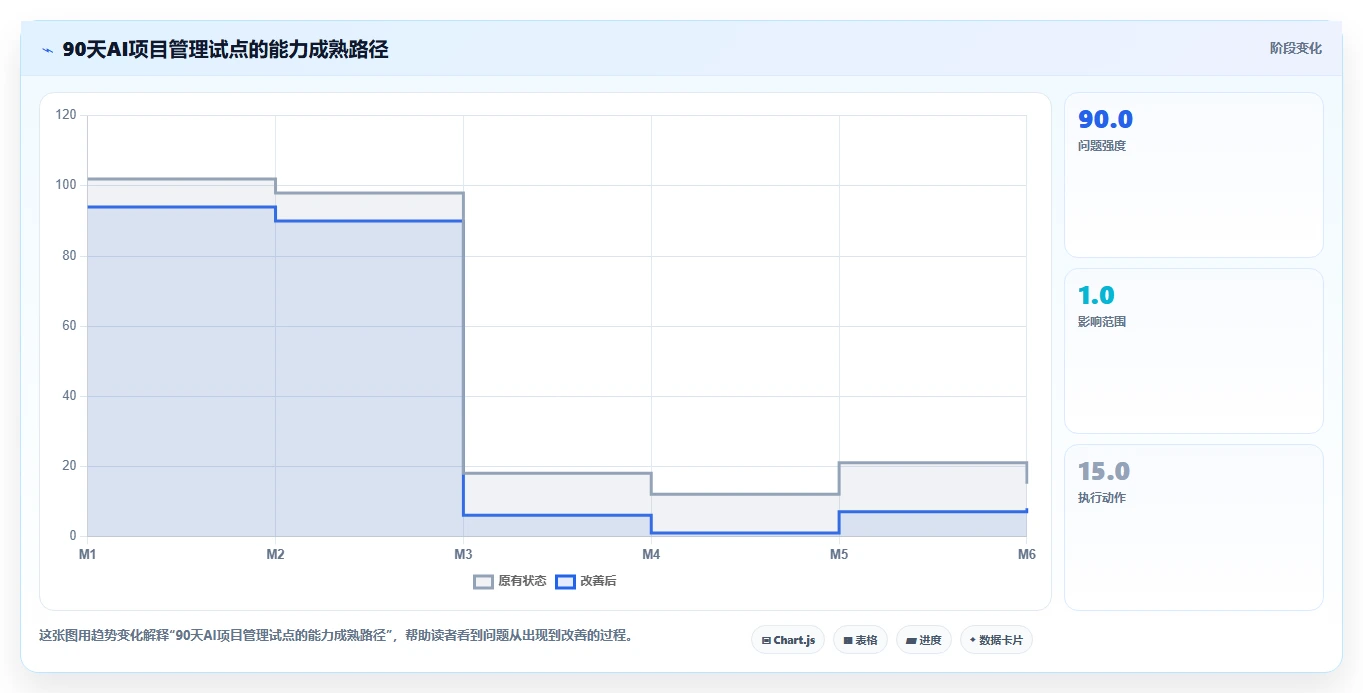Click the chart title '90天AI项目管理试点的能力成熟路径'

(x=225, y=49)
